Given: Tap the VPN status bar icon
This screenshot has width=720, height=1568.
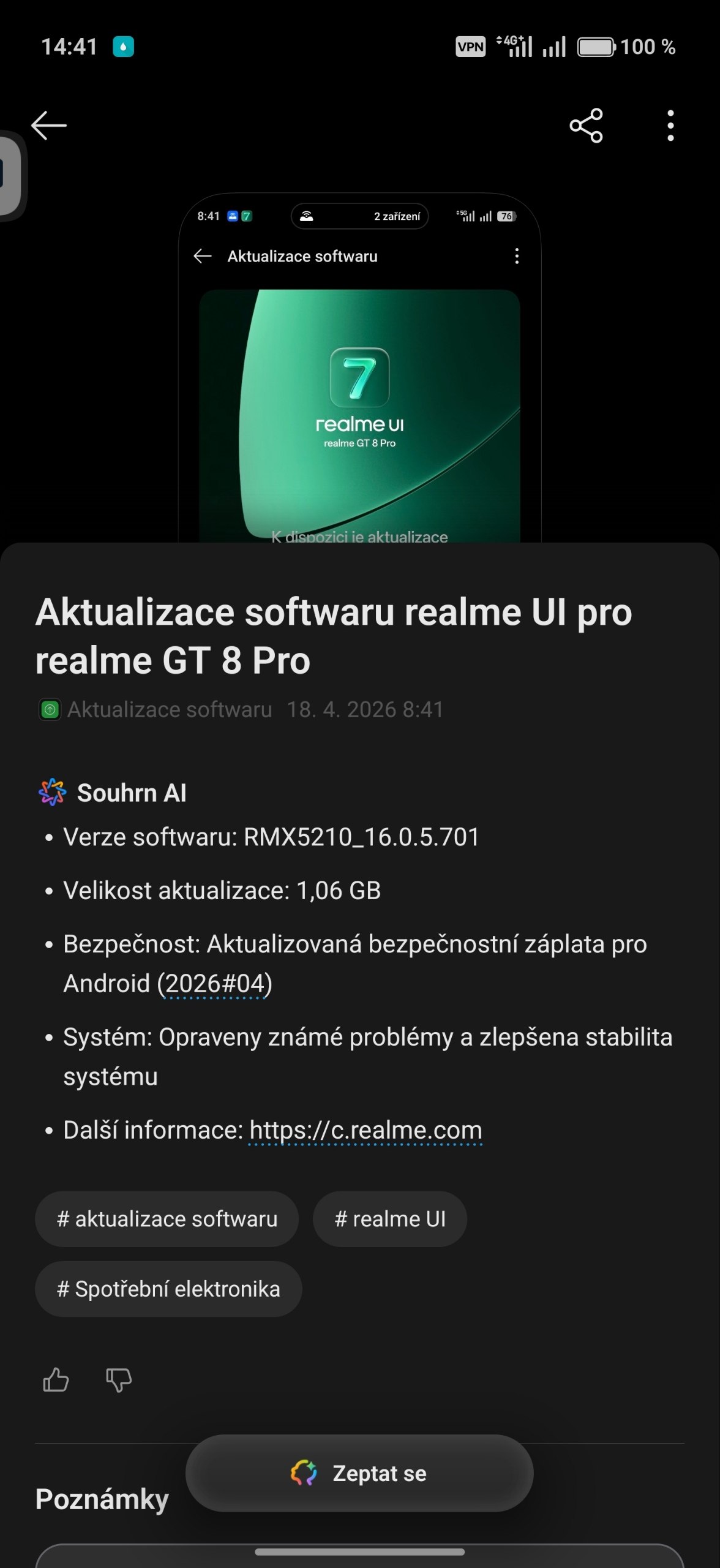Looking at the screenshot, I should [470, 47].
